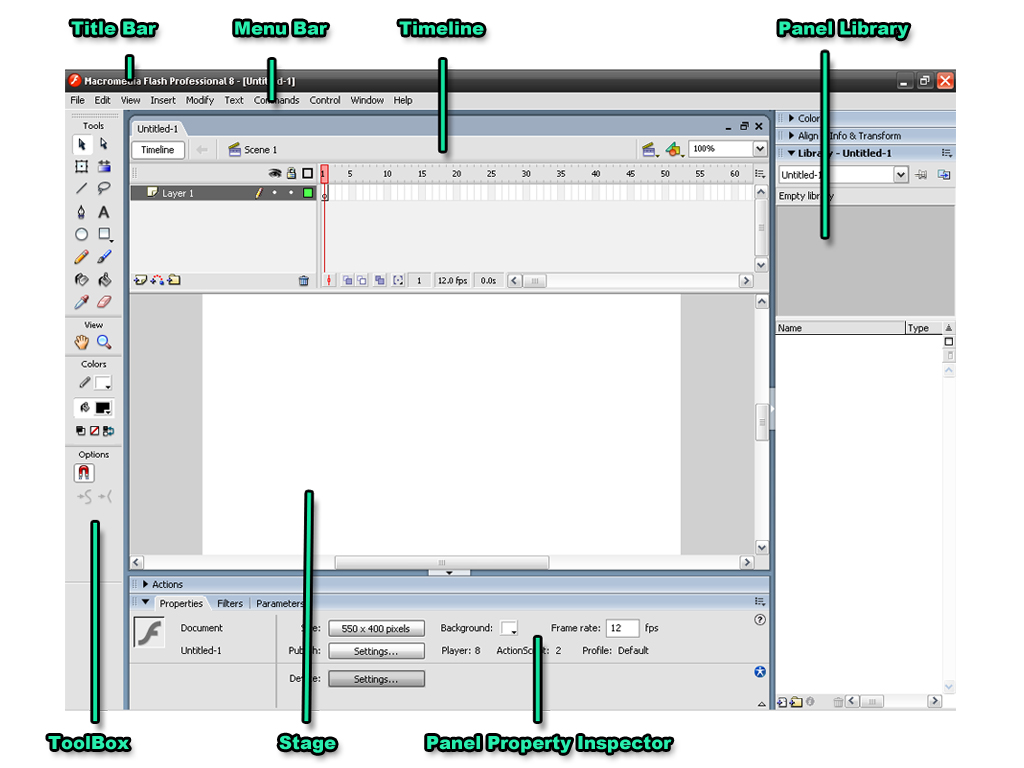
Task: Open the Window menu
Action: click(367, 100)
